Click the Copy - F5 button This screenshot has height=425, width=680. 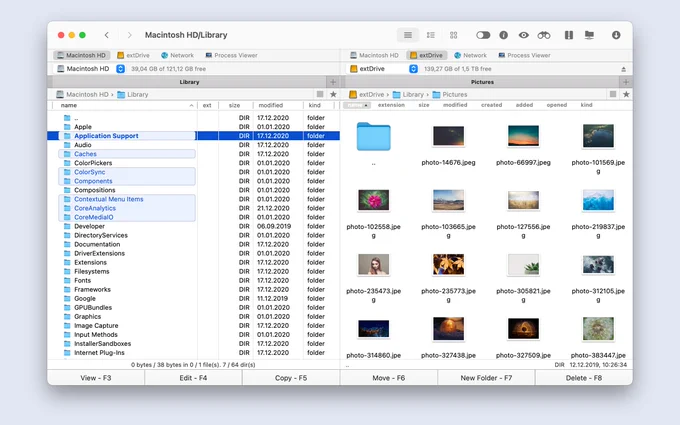291,378
